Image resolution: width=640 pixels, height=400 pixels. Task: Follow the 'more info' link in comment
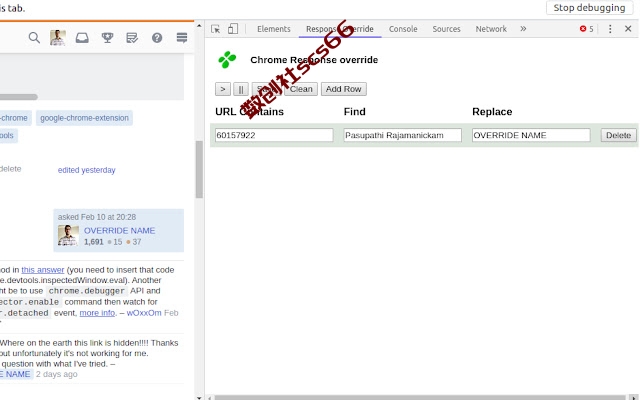97,313
